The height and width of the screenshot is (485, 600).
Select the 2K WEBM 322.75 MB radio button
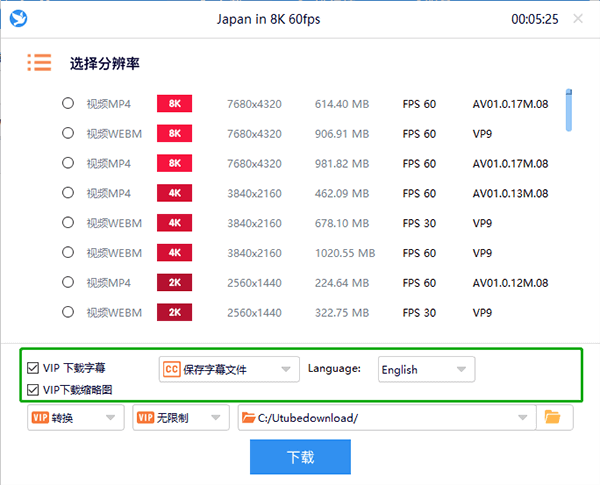point(68,312)
